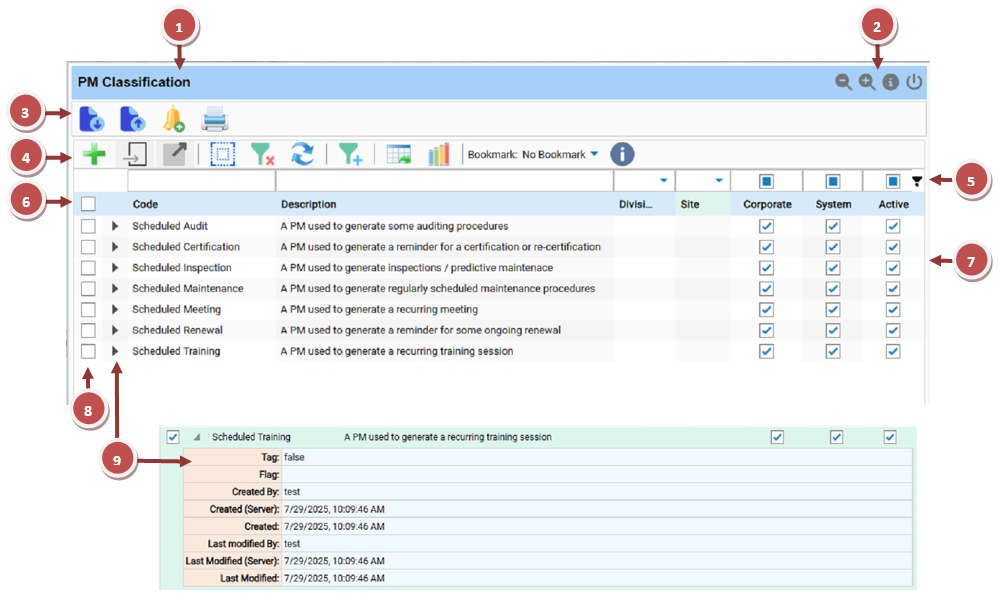Clear filters using funnel with red X
This screenshot has height=603, width=999.
tap(262, 154)
